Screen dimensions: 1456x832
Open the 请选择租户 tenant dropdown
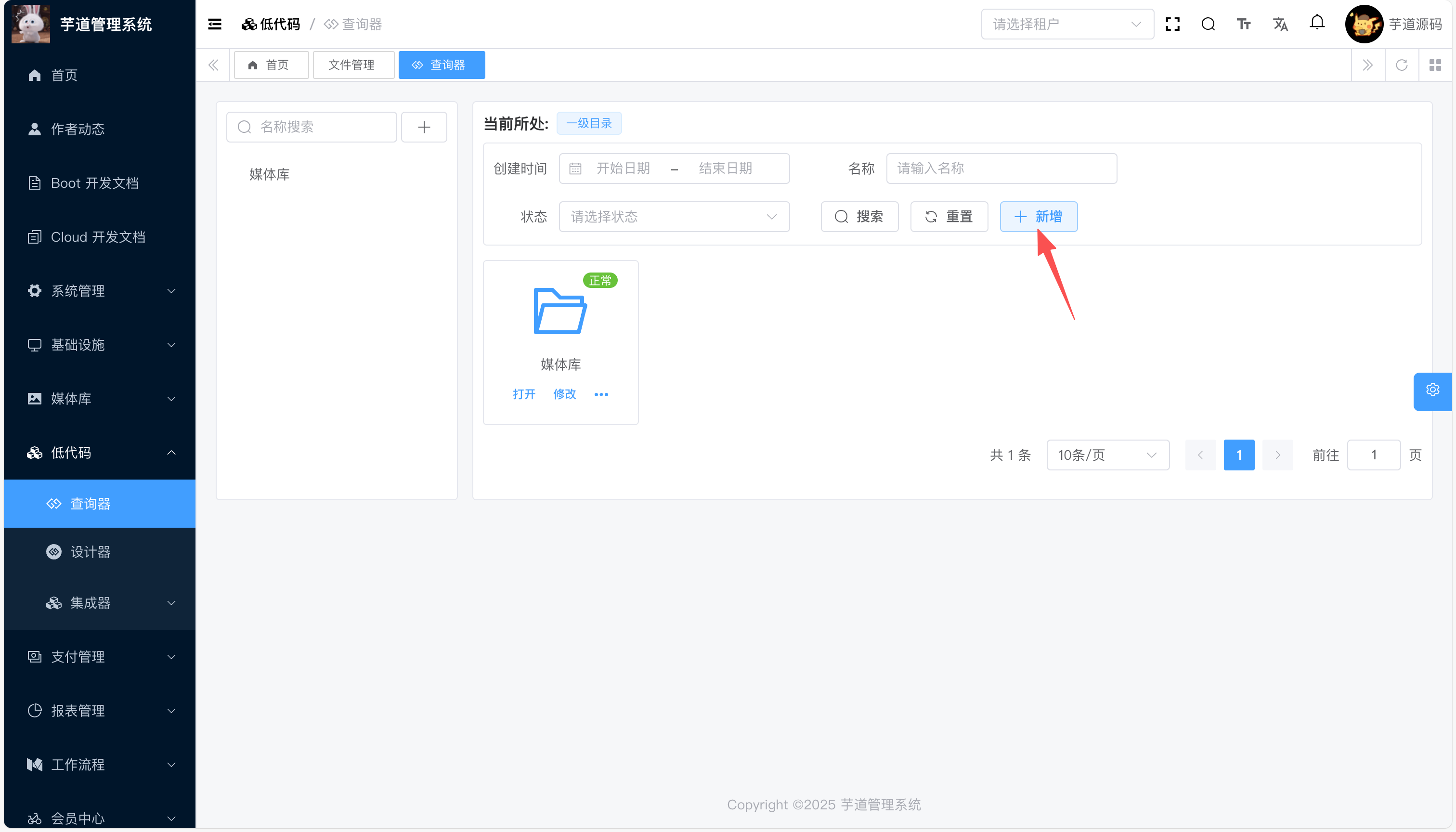coord(1066,24)
